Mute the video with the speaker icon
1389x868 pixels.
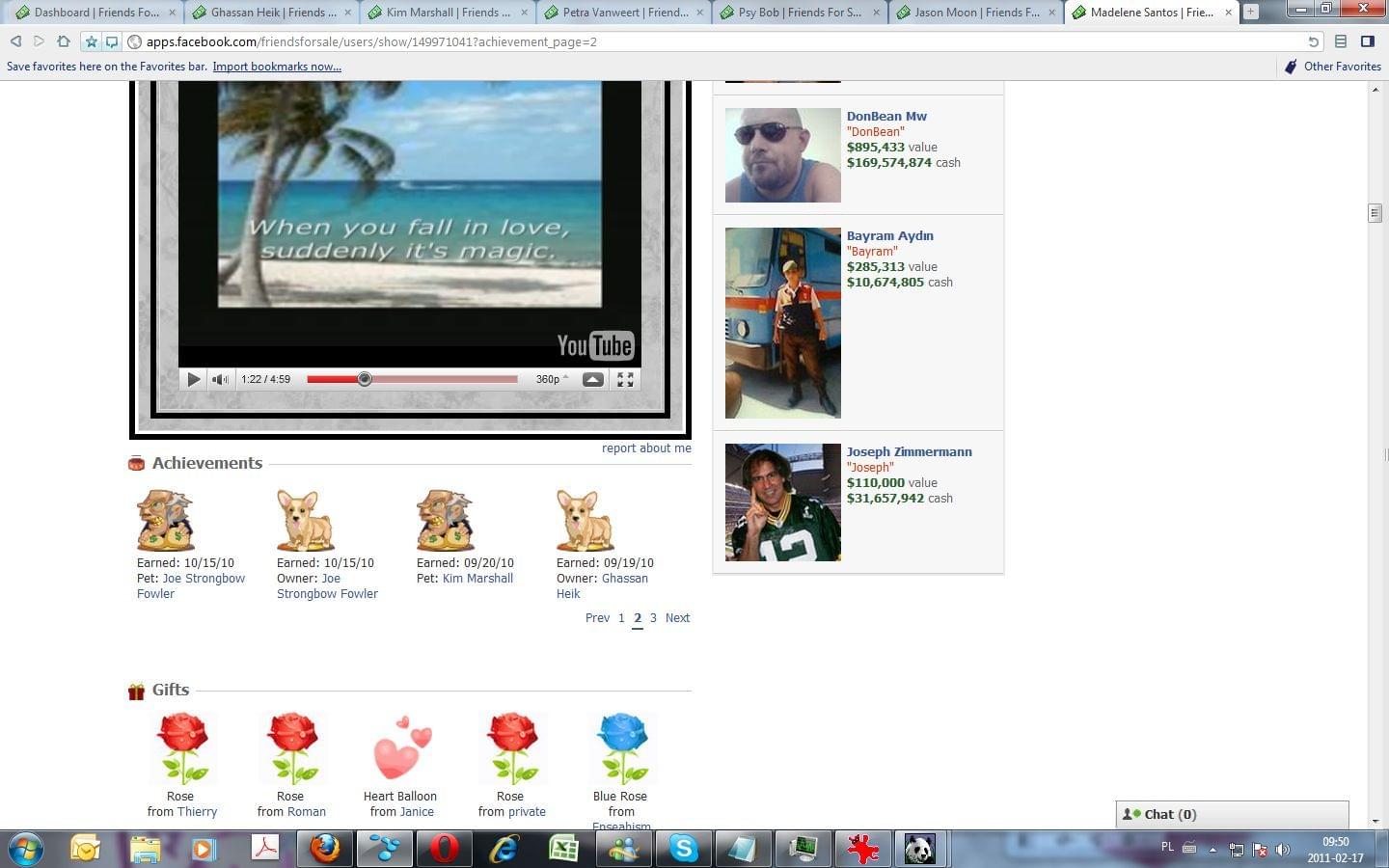pyautogui.click(x=220, y=380)
